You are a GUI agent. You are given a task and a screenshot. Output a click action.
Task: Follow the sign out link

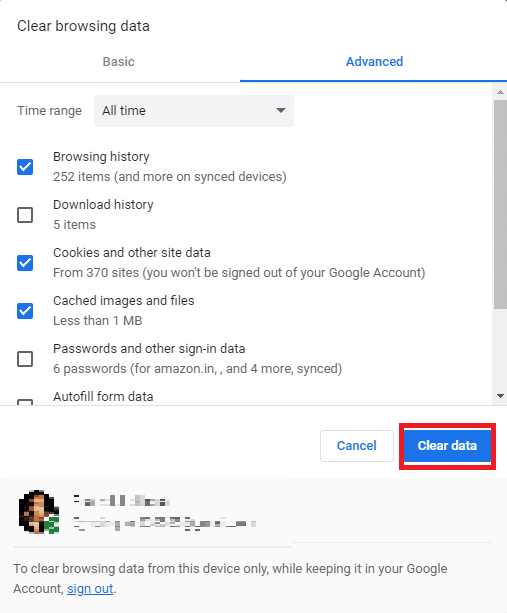[90, 588]
